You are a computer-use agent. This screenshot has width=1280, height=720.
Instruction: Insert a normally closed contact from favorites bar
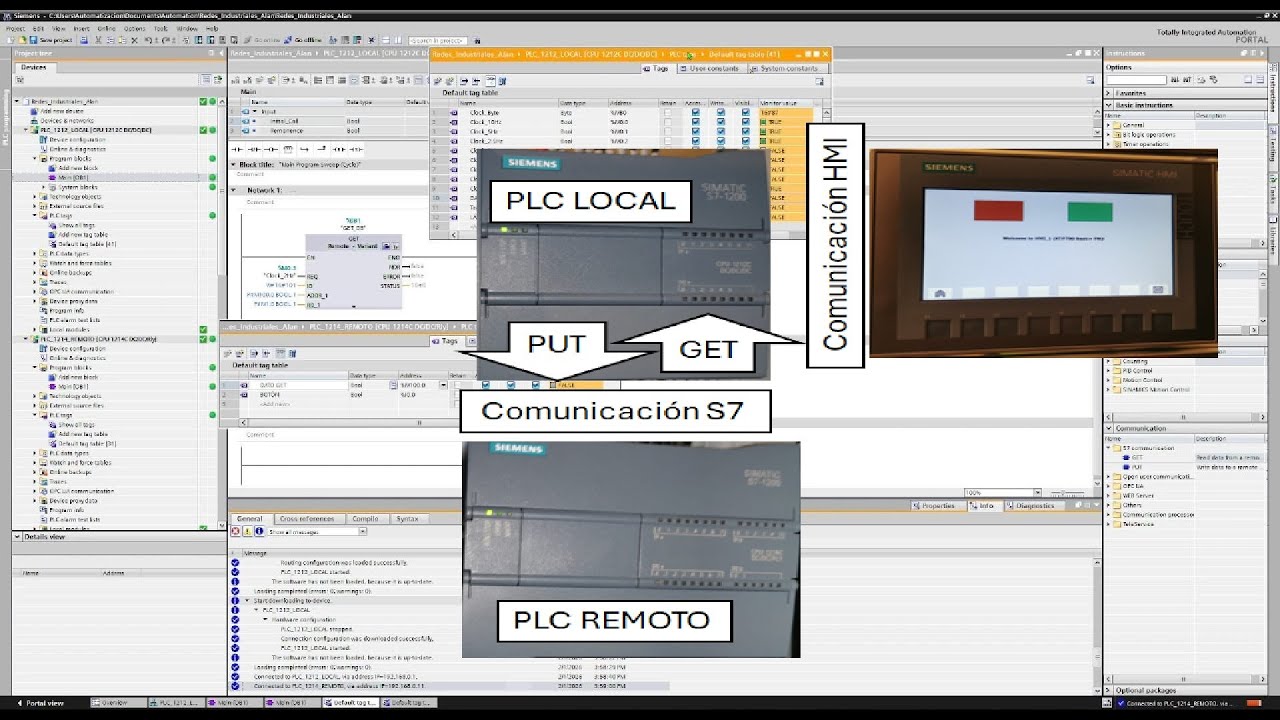tap(254, 150)
